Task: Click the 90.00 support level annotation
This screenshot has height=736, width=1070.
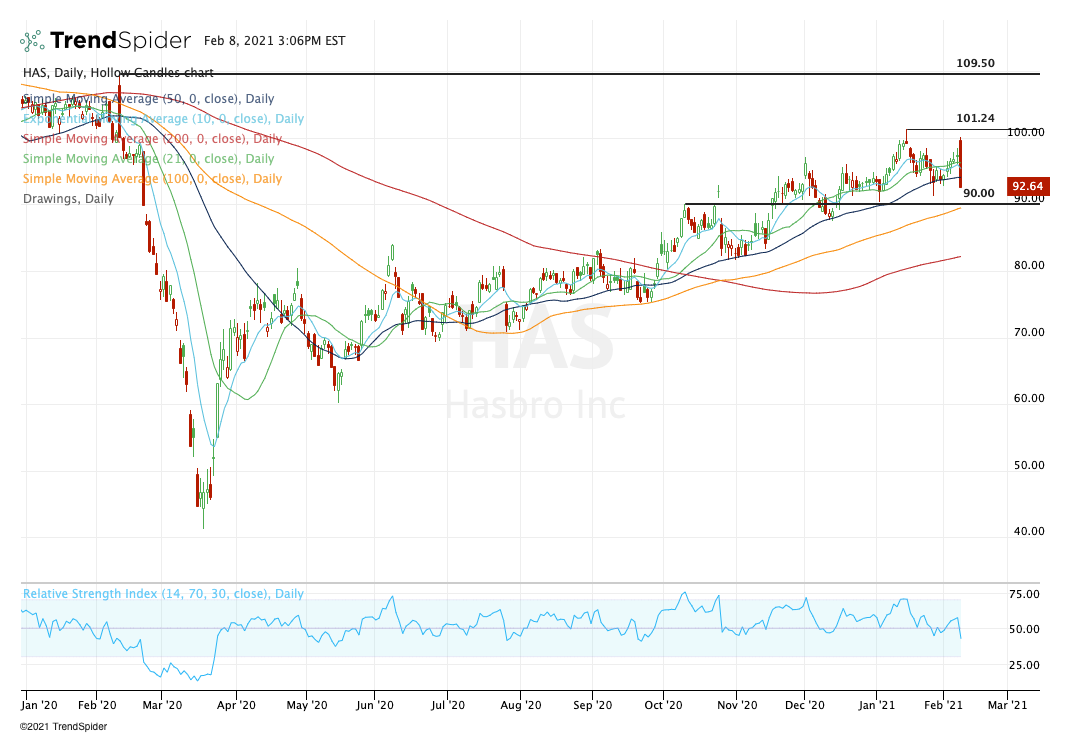Action: pos(979,194)
